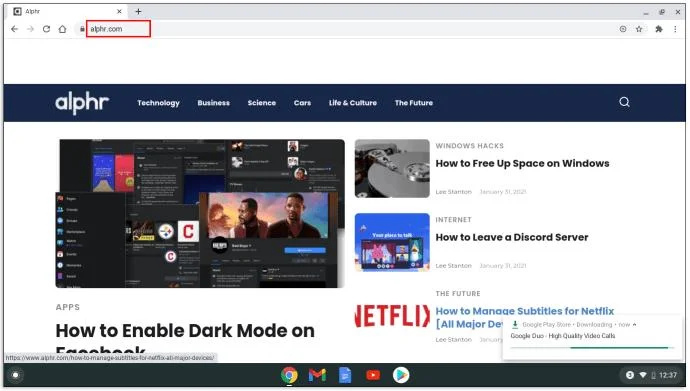Image resolution: width=690 pixels, height=391 pixels.
Task: Open a new tab with the plus button
Action: [x=138, y=11]
